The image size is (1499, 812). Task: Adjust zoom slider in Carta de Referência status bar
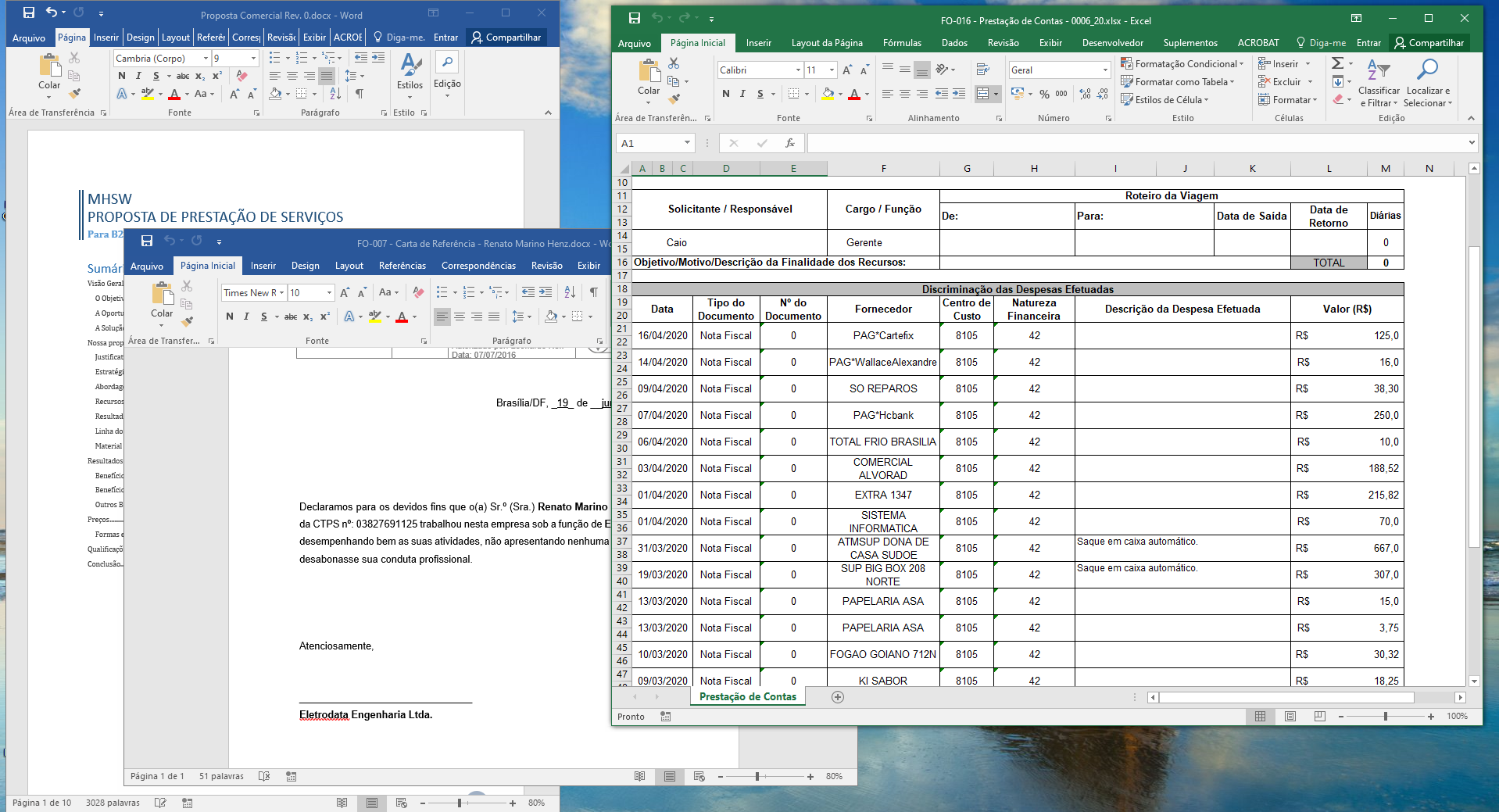pyautogui.click(x=757, y=777)
